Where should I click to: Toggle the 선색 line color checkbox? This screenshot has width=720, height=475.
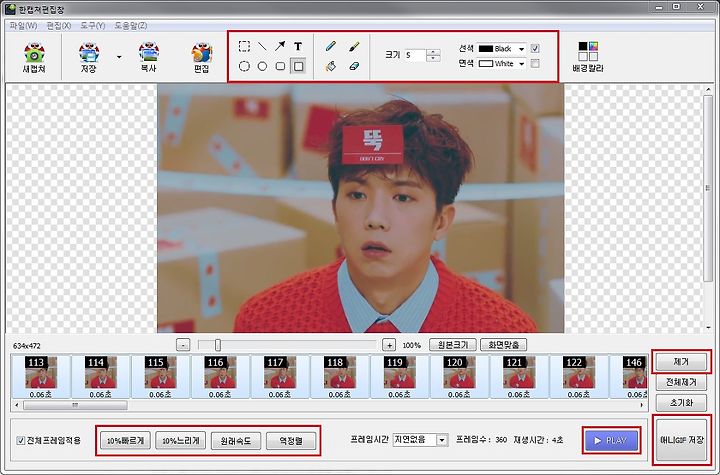535,48
